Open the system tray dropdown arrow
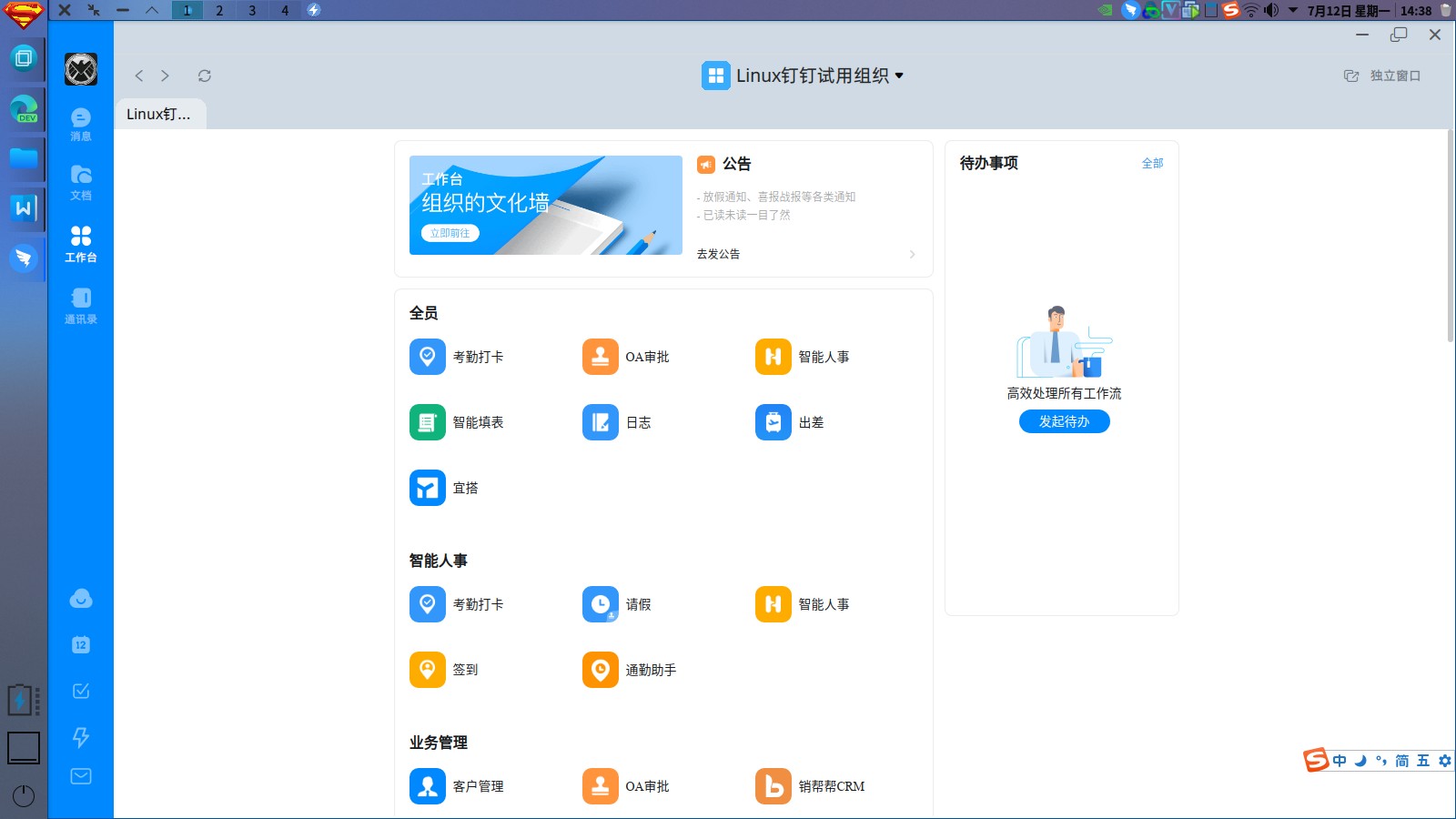Image resolution: width=1456 pixels, height=819 pixels. tap(1293, 10)
